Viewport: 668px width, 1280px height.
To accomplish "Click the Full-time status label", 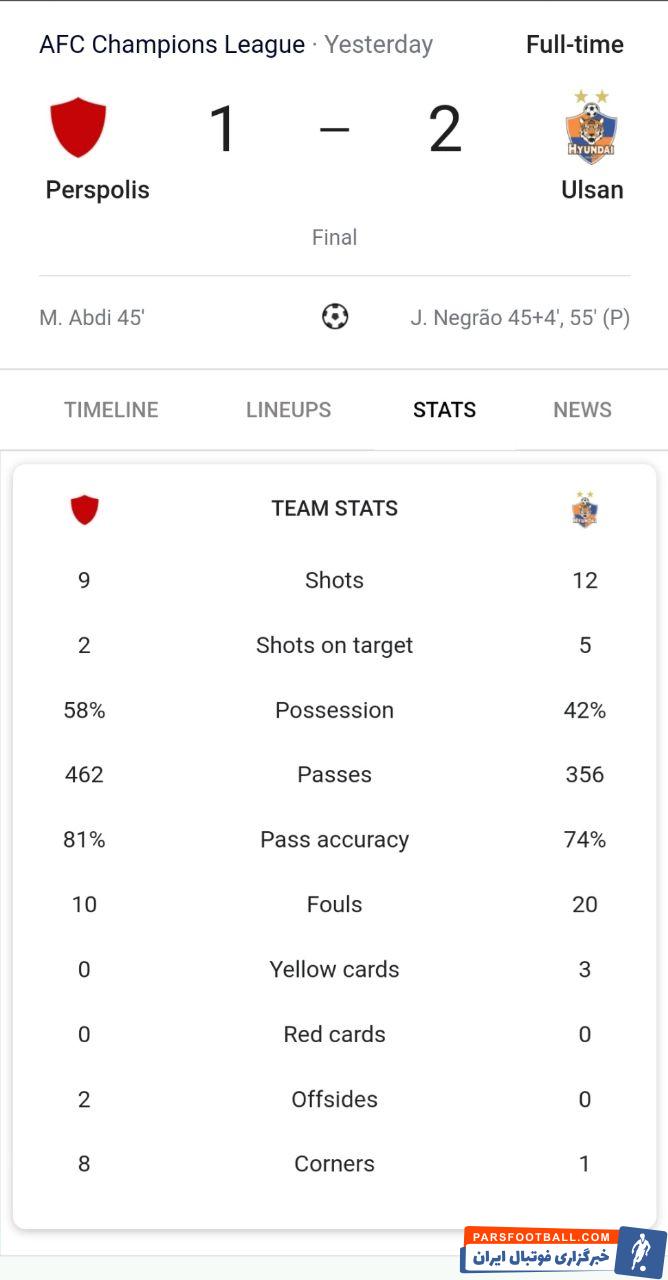I will point(575,45).
